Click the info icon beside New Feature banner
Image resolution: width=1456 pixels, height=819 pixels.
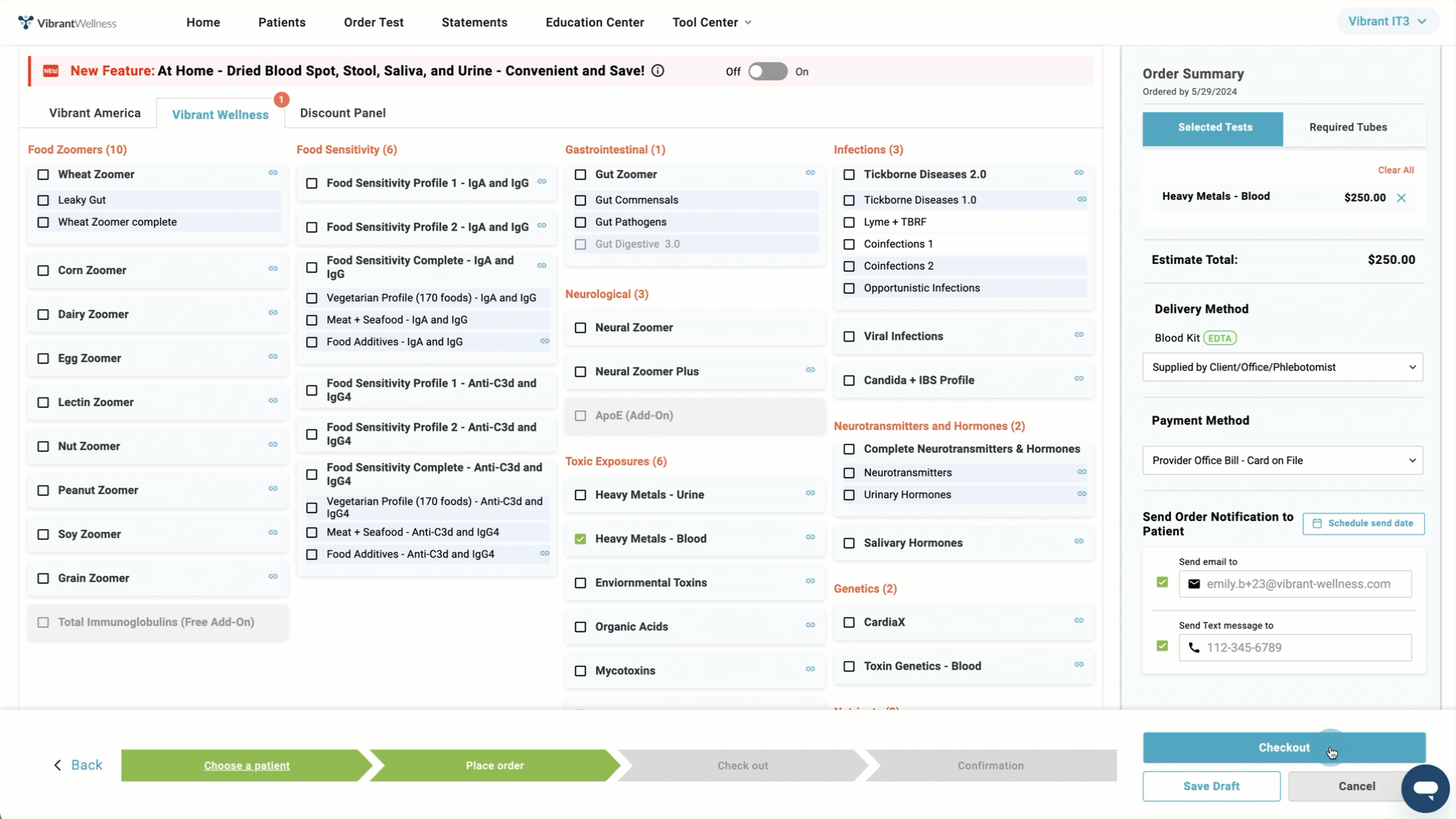[658, 71]
